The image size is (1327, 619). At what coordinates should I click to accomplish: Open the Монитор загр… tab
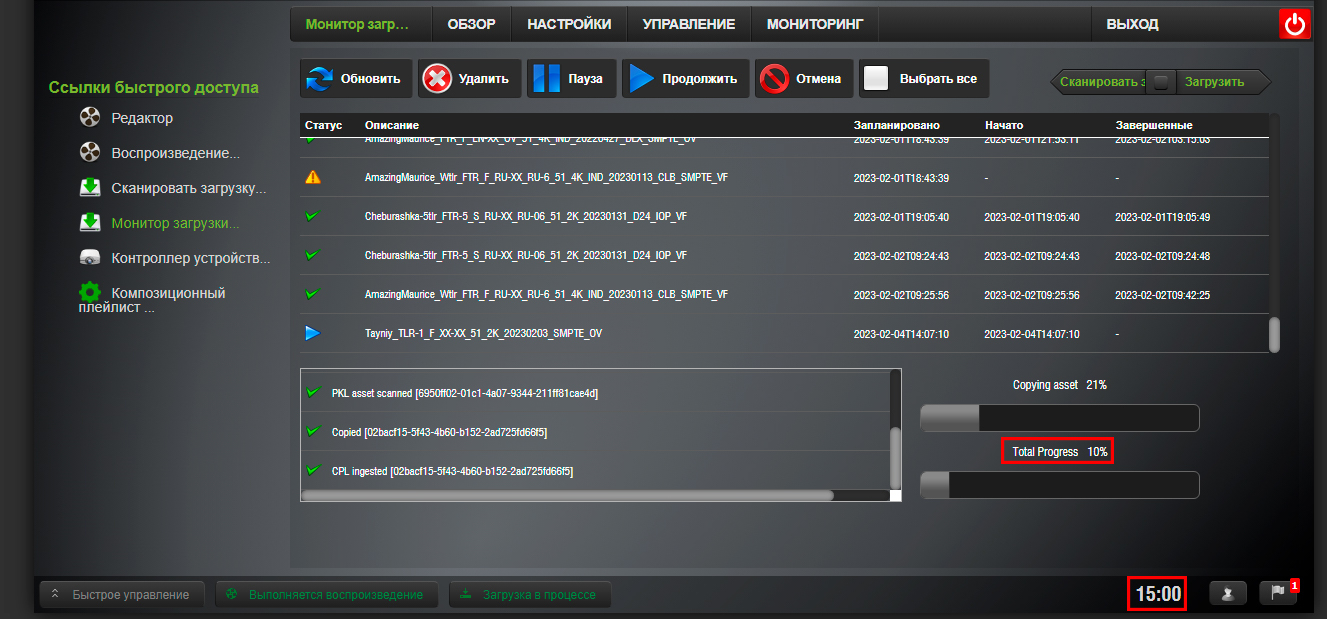[361, 24]
